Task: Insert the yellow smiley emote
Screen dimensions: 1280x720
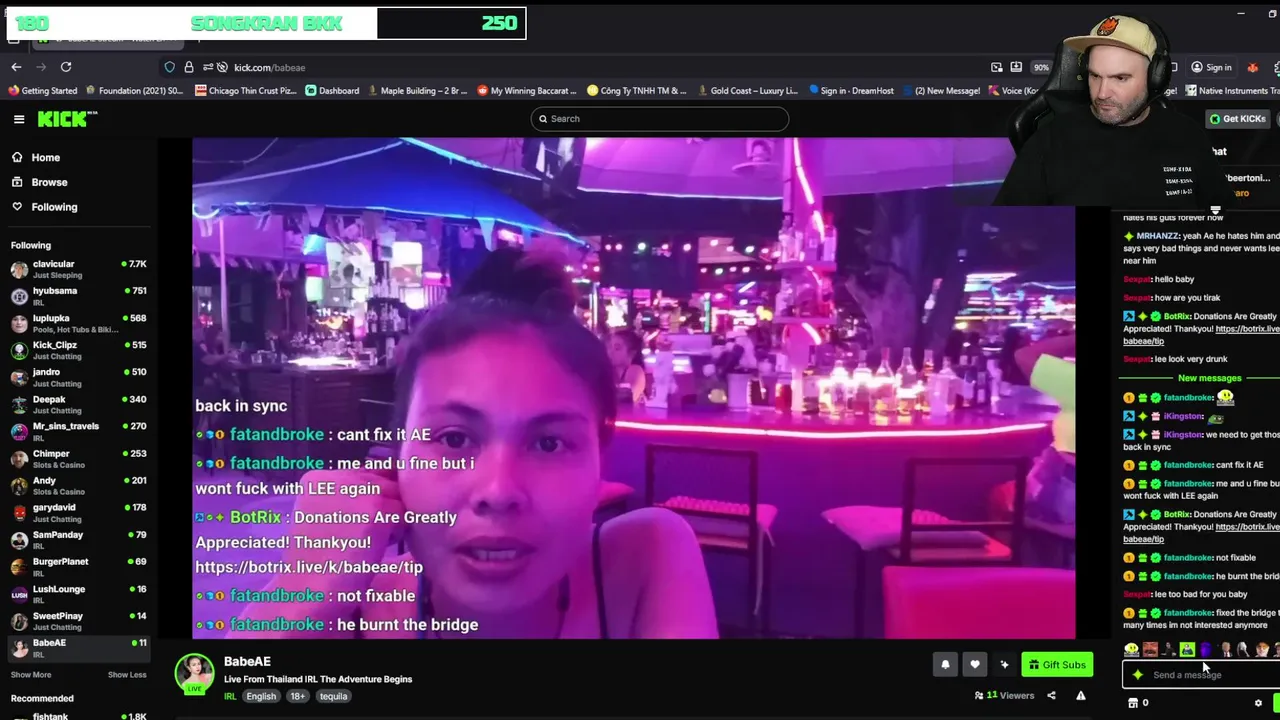Action: point(1131,650)
